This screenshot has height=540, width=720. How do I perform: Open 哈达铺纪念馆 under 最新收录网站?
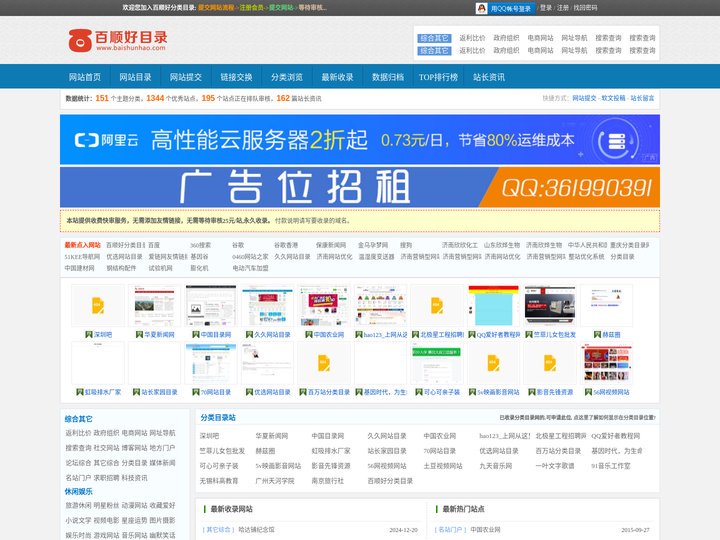(x=256, y=529)
